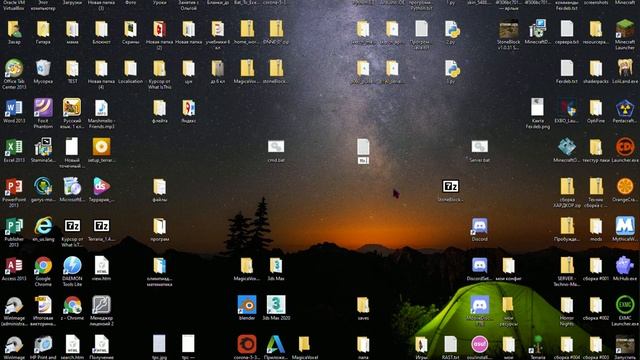Select the McHub.exe icon
Image resolution: width=640 pixels, height=360 pixels.
tap(625, 266)
